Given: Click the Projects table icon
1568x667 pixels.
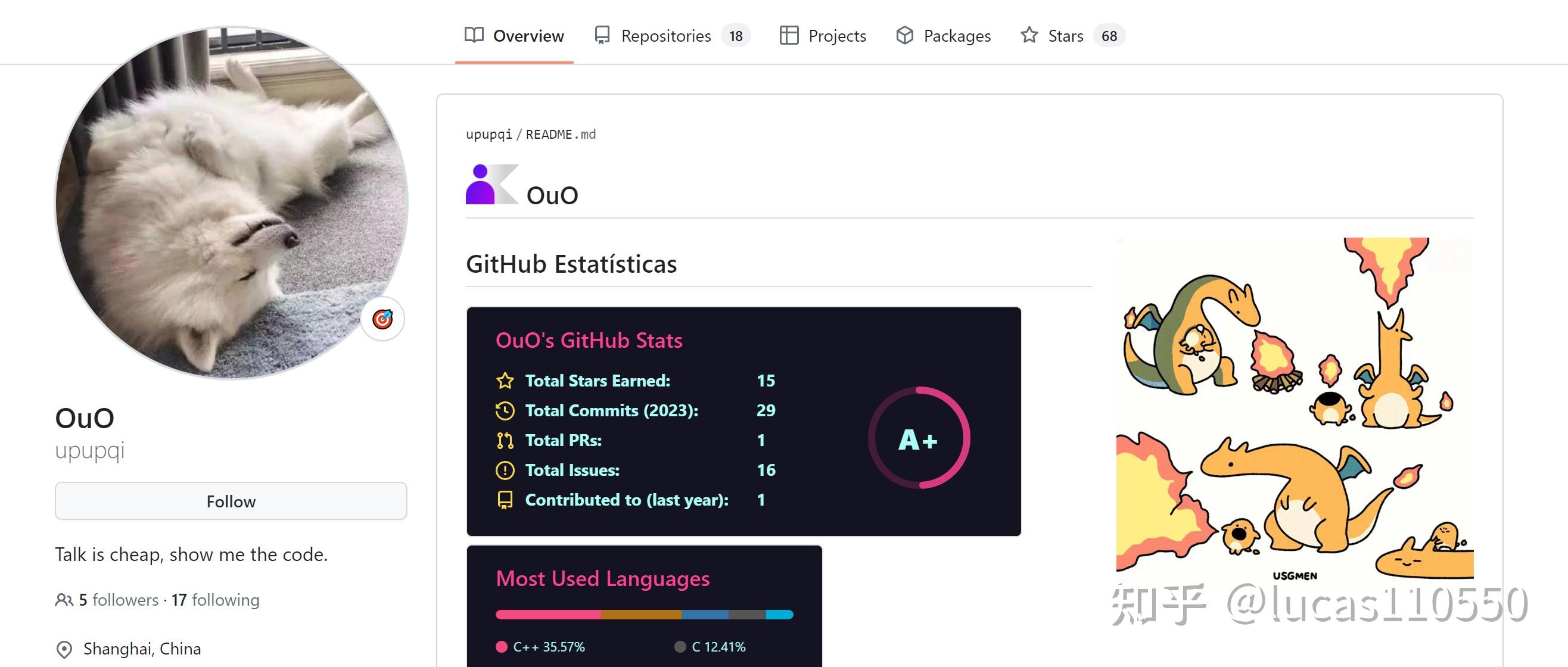Looking at the screenshot, I should pyautogui.click(x=789, y=35).
